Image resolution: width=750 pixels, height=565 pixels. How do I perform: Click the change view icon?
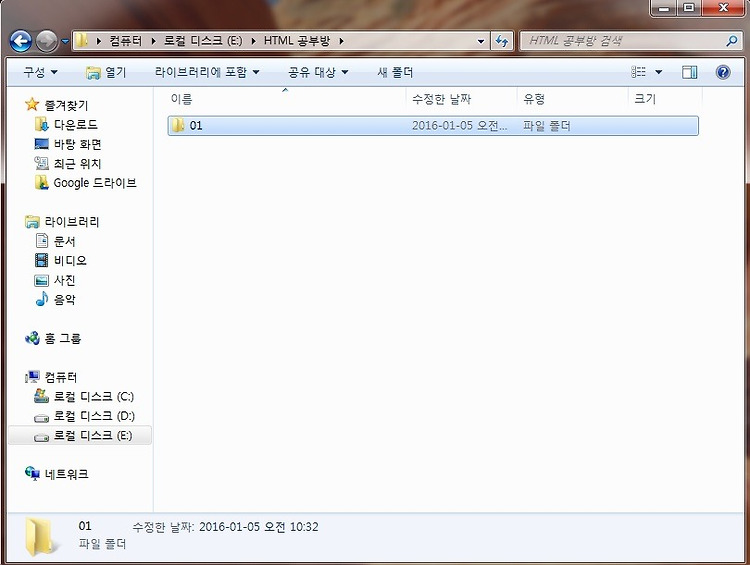pyautogui.click(x=639, y=72)
